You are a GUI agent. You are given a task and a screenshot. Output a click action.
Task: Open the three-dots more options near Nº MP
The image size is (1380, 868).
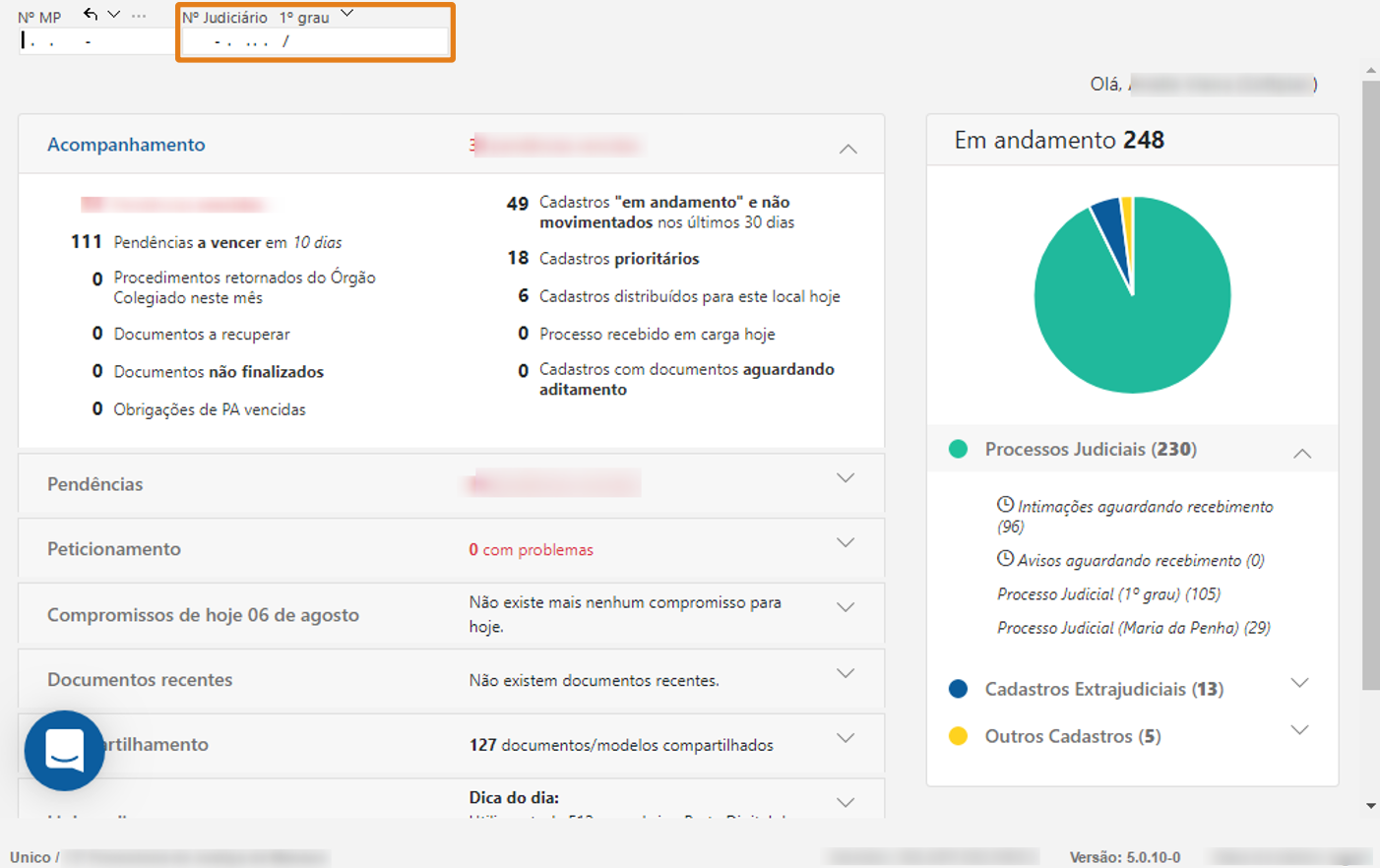coord(139,16)
